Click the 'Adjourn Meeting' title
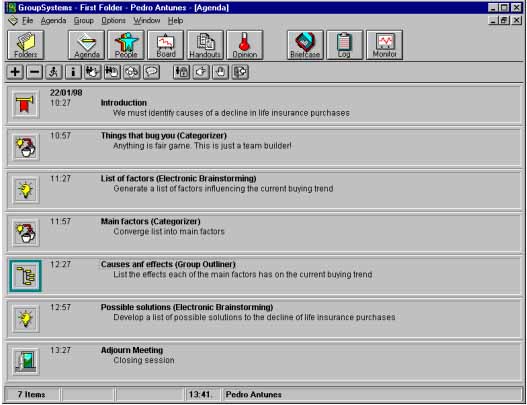Image resolution: width=527 pixels, height=405 pixels. 132,350
